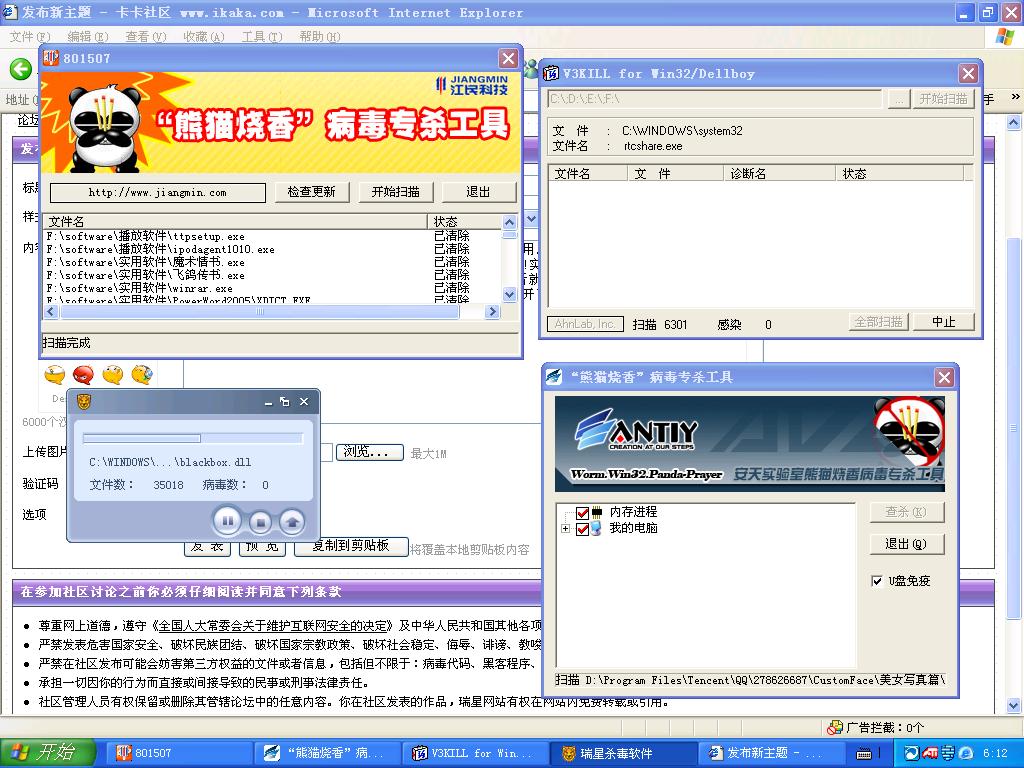Click 开始扫描 in Jiangmin tool

395,192
